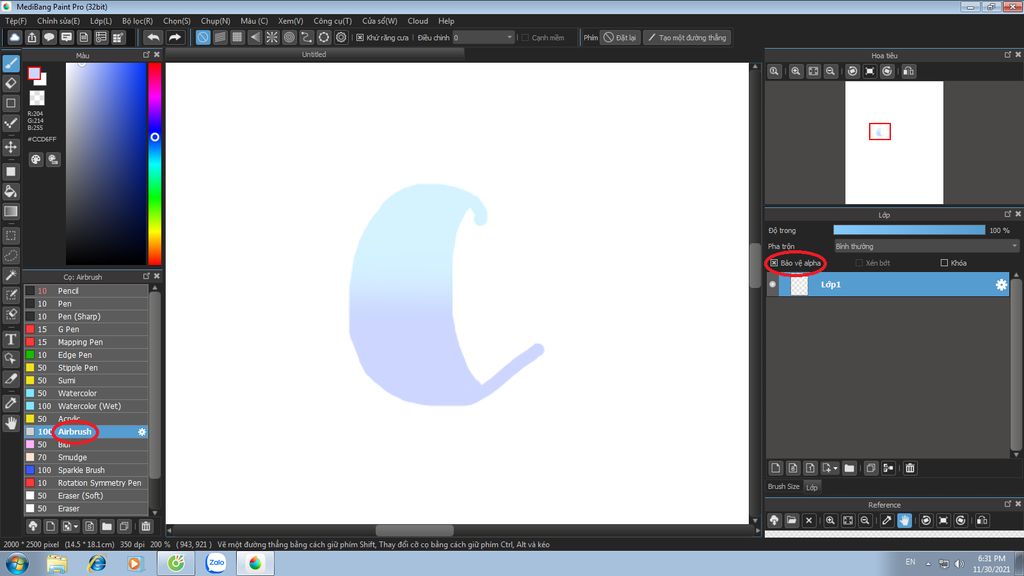Click the Độ trong opacity slider
This screenshot has width=1024, height=576.
click(x=909, y=230)
